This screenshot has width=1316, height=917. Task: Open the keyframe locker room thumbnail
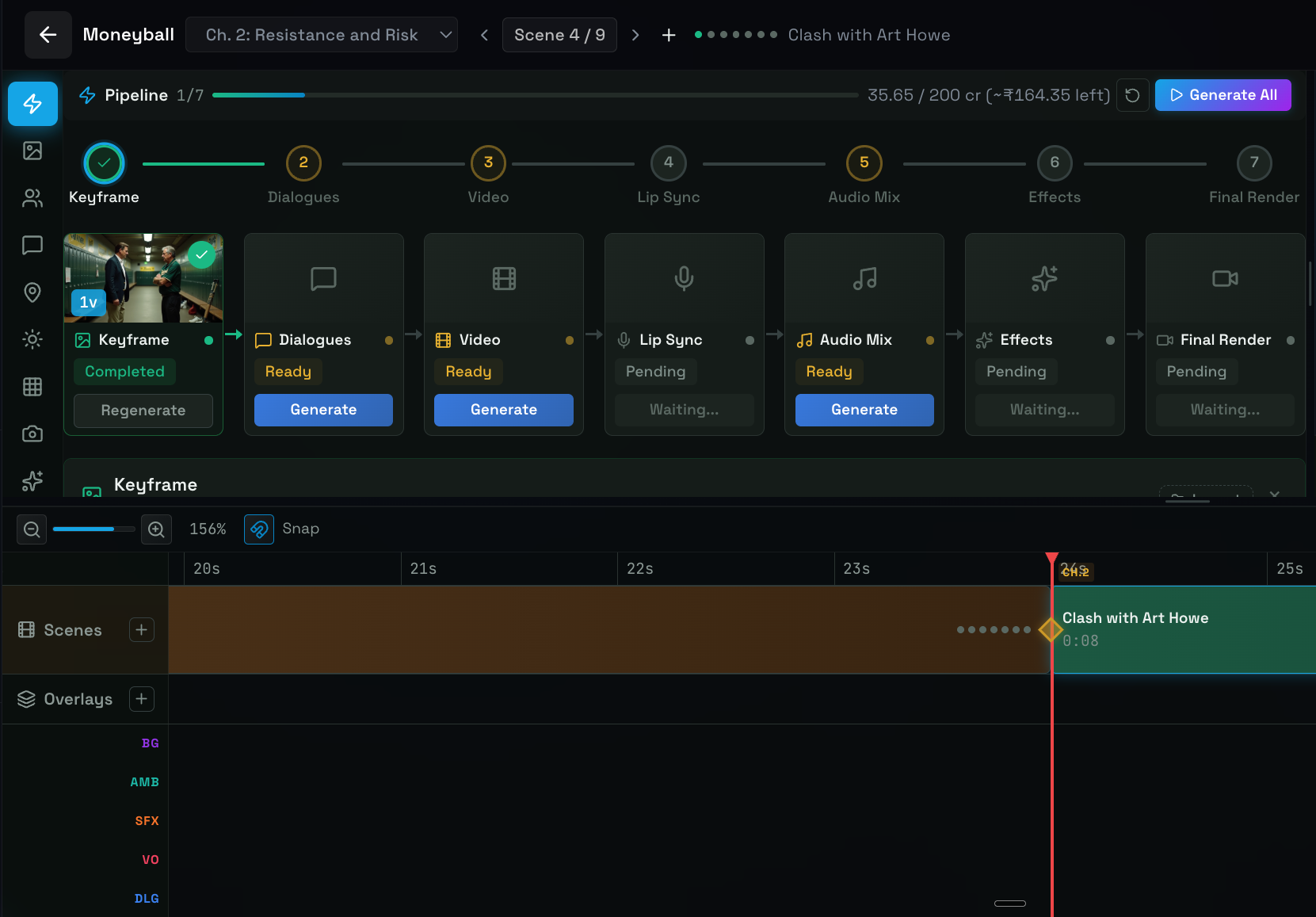pyautogui.click(x=143, y=278)
